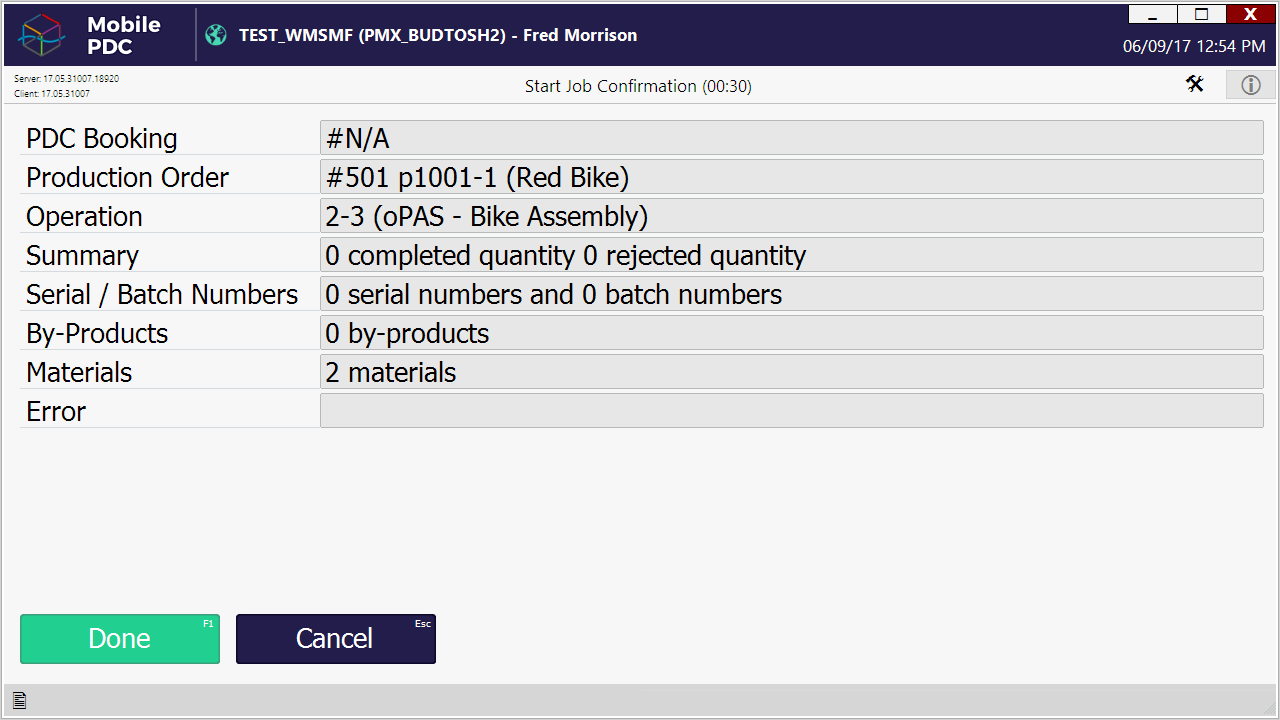Open the 2 materials field
The image size is (1280, 720).
point(791,372)
